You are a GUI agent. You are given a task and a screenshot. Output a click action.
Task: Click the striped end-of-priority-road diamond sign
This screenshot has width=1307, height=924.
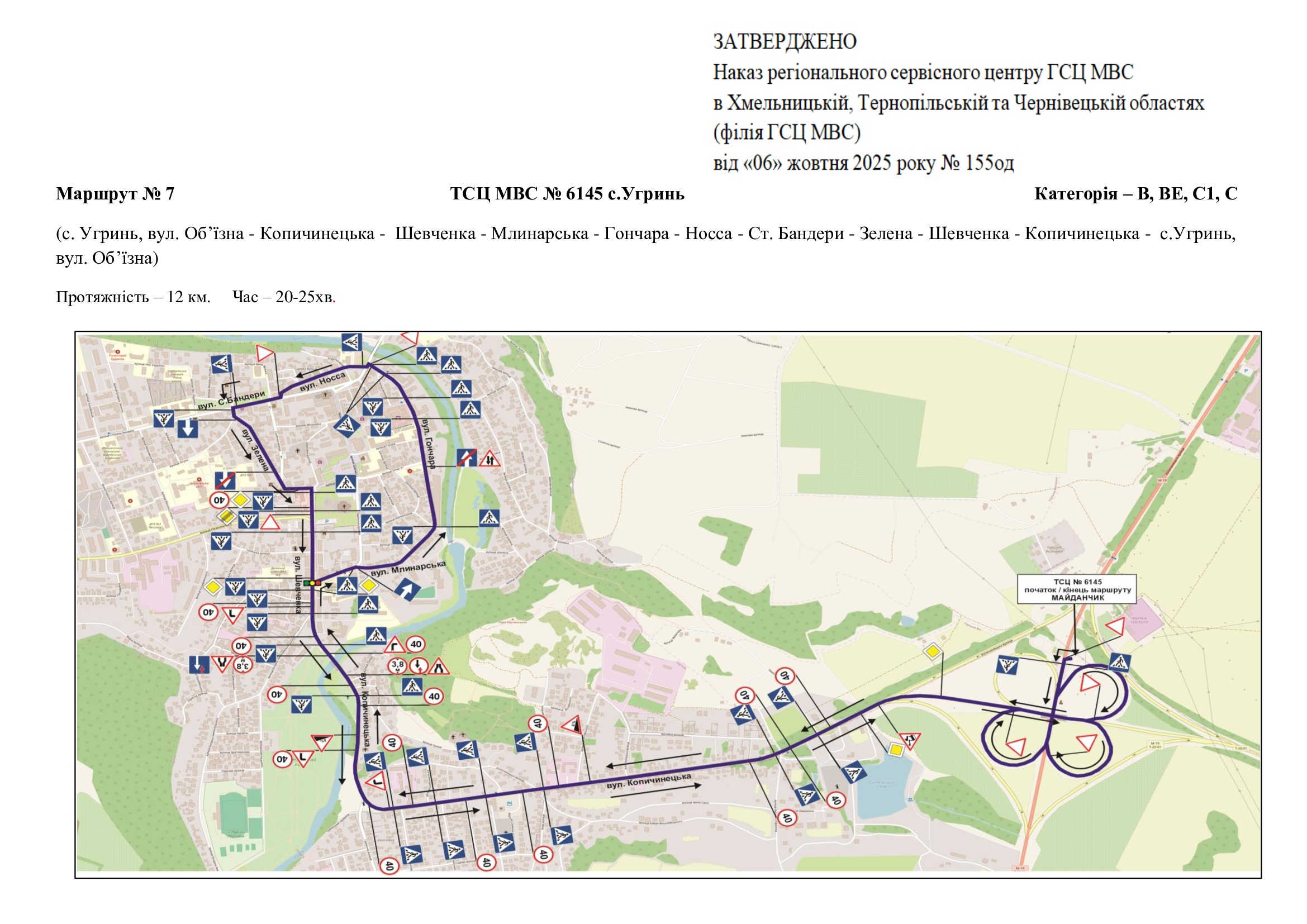(x=226, y=517)
